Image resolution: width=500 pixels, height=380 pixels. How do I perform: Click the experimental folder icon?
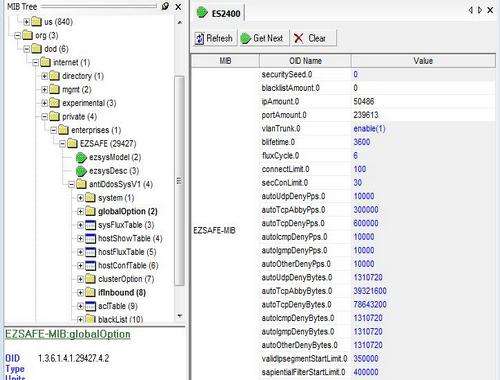pyautogui.click(x=54, y=103)
